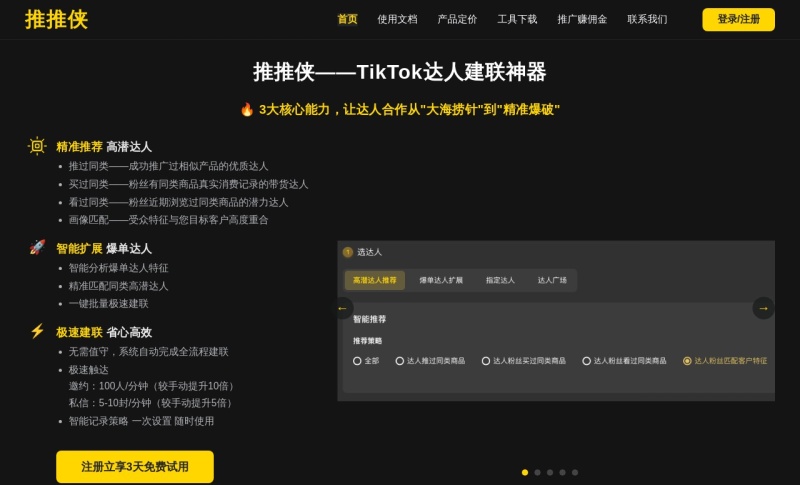
Task: Open 联系我们 nav link
Action: (647, 19)
